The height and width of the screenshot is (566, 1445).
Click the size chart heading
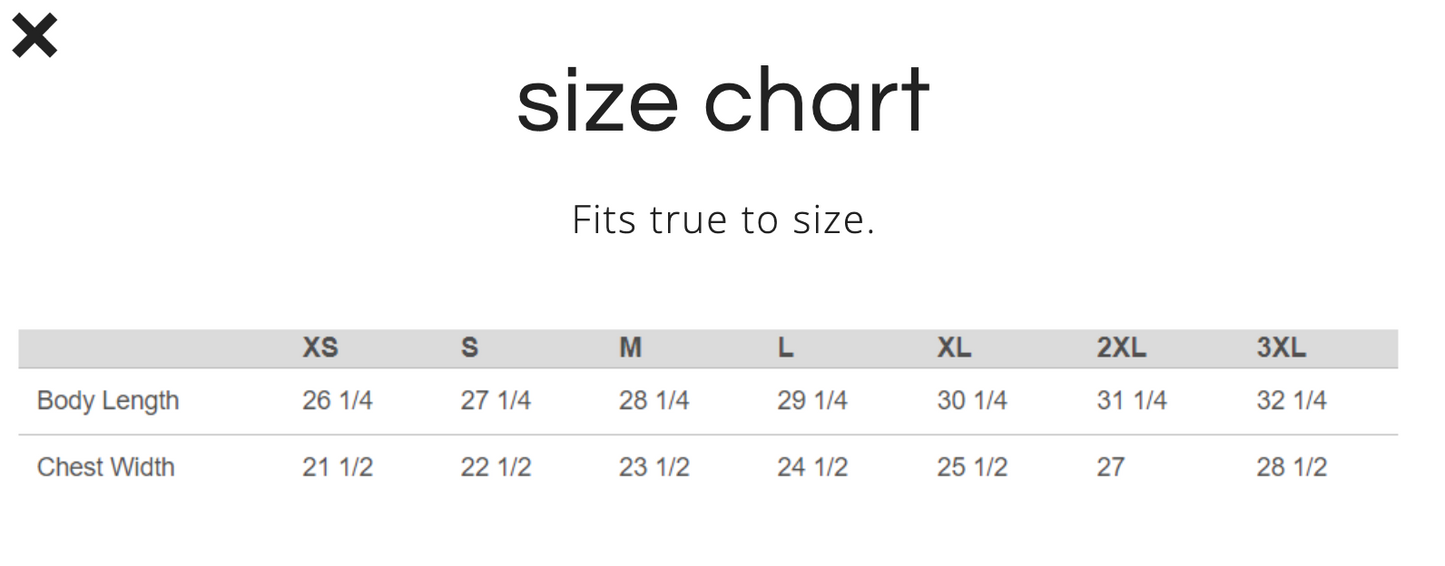coord(722,101)
